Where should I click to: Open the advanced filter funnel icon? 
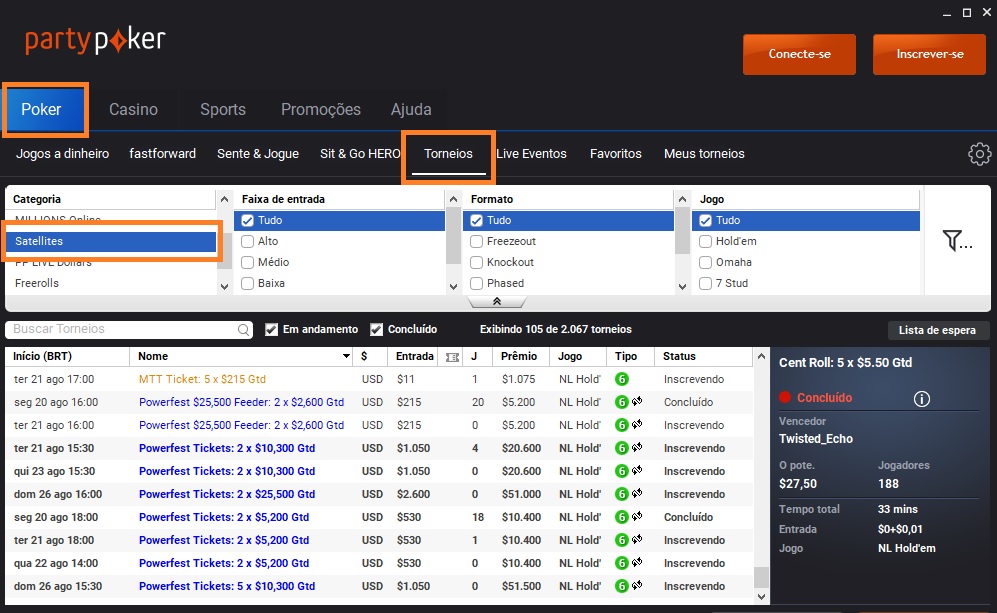(x=957, y=240)
